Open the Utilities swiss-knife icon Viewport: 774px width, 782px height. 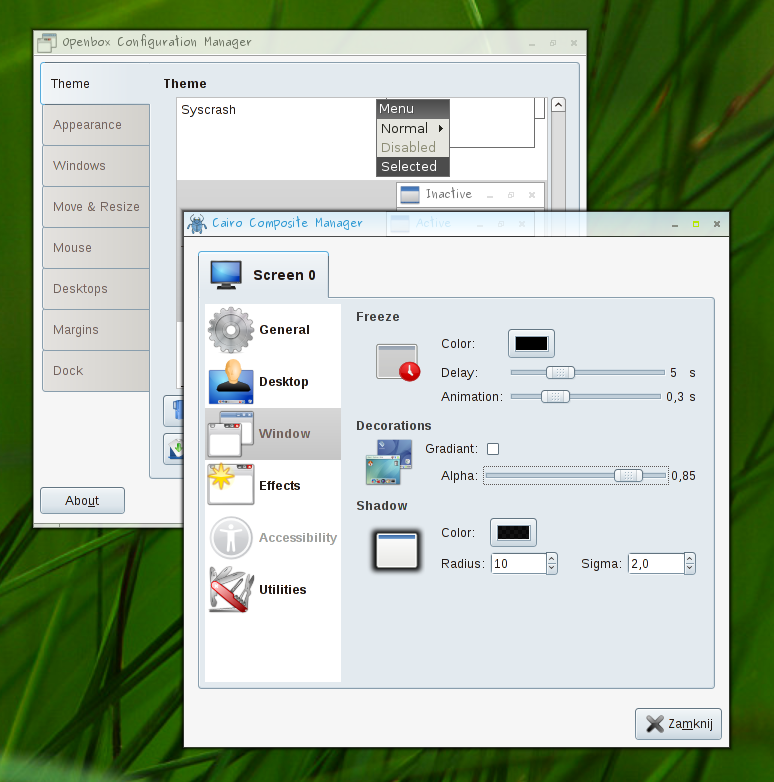pyautogui.click(x=231, y=589)
